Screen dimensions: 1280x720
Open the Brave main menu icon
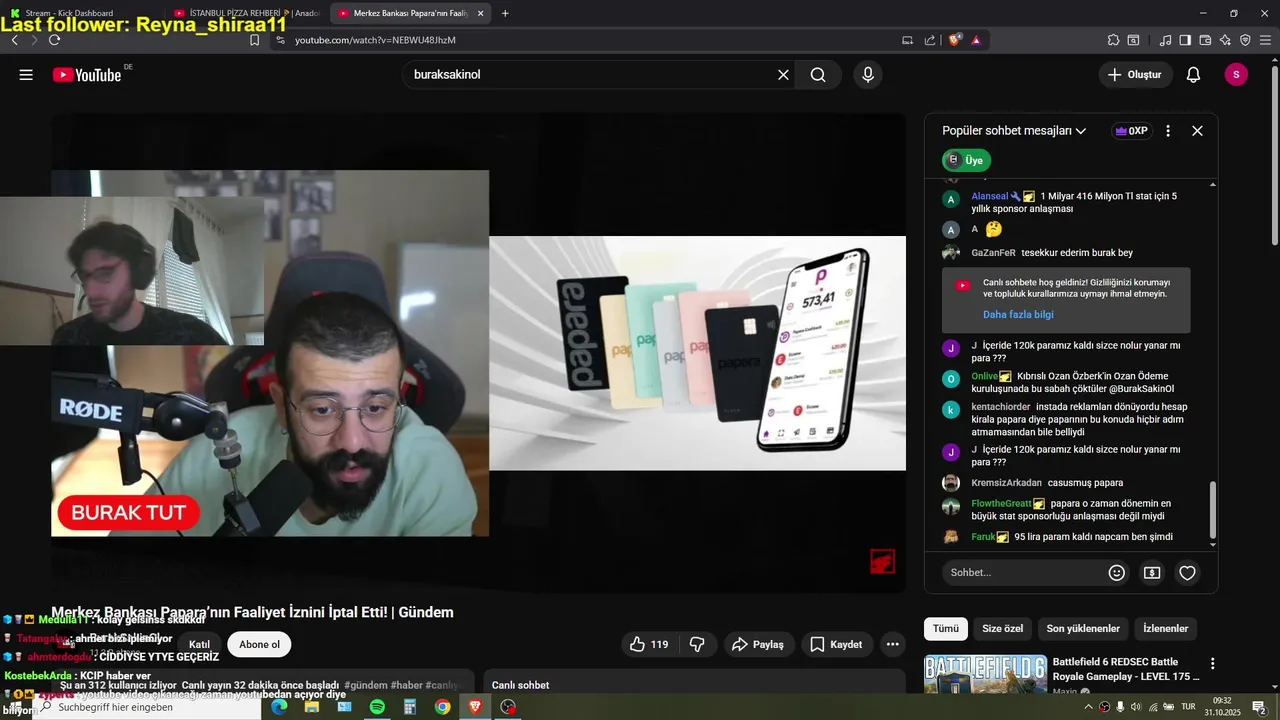(1265, 40)
